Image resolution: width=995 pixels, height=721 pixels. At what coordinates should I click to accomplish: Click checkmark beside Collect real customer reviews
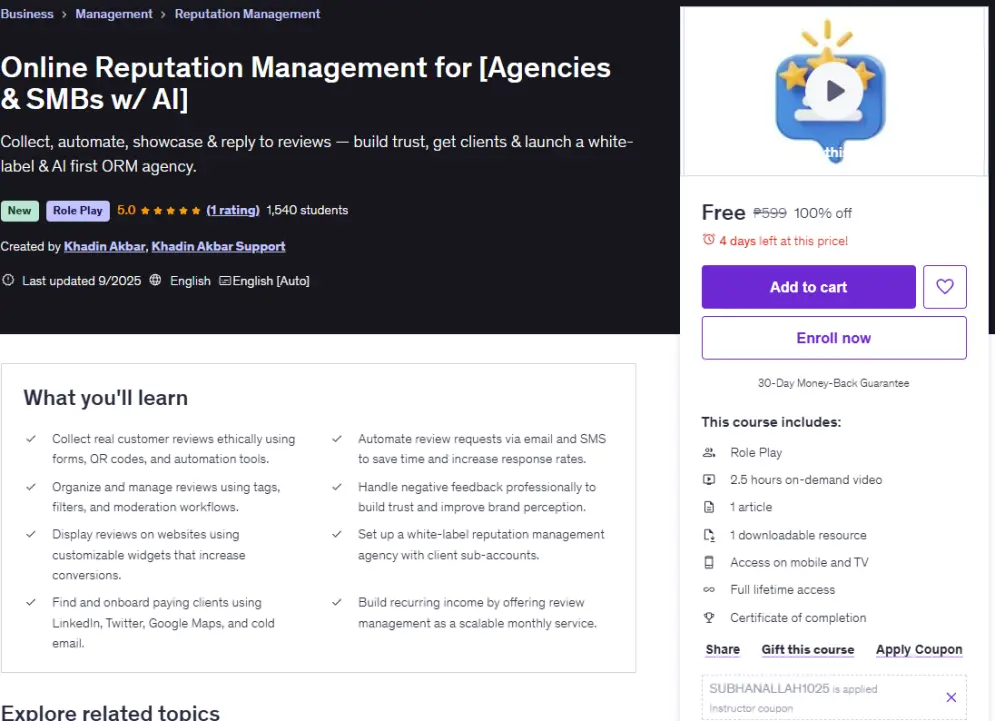[30, 439]
